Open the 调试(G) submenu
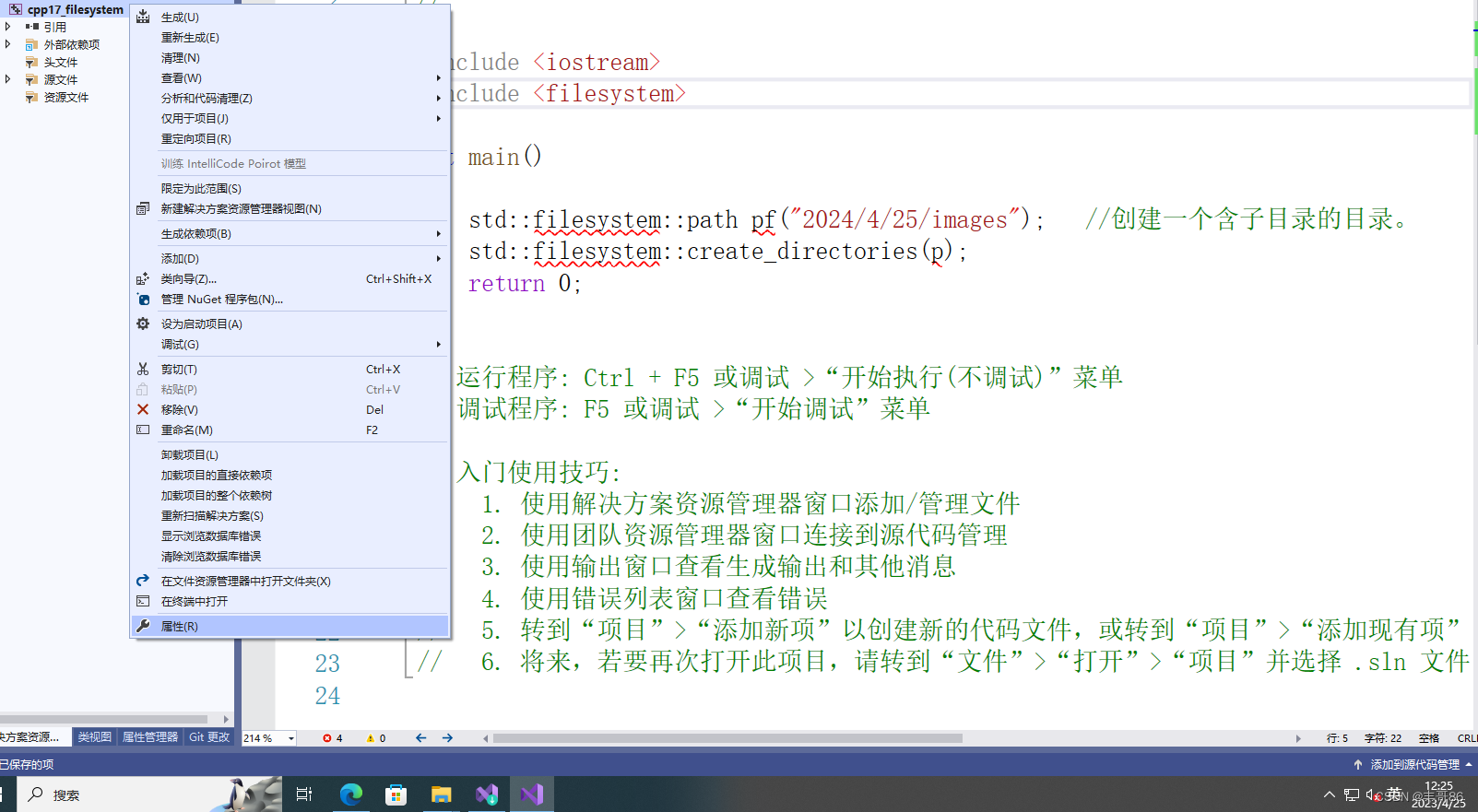The image size is (1478, 812). [x=290, y=344]
